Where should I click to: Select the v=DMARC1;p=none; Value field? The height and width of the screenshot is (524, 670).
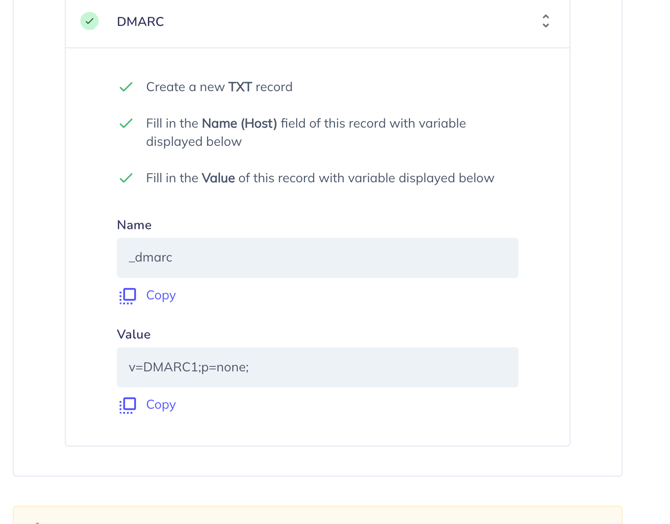click(317, 367)
